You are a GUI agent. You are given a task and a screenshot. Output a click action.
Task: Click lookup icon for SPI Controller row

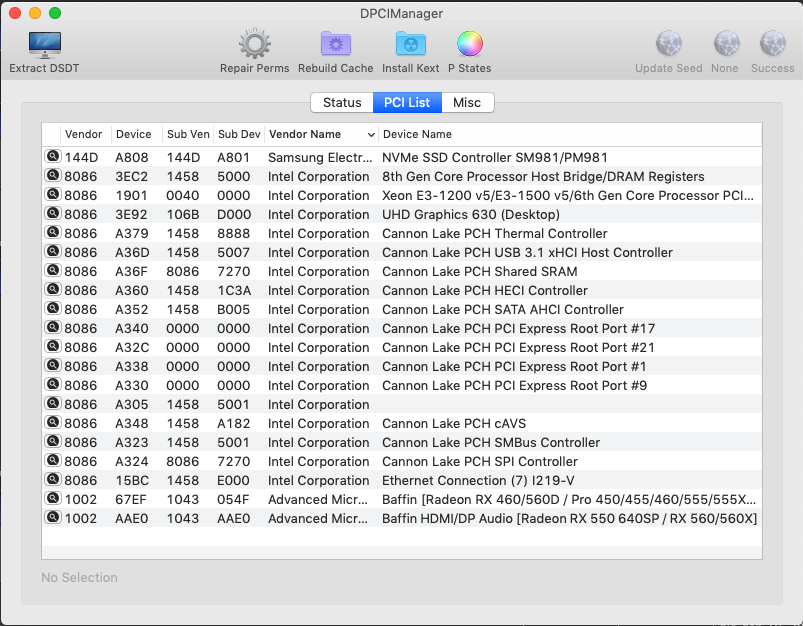click(x=53, y=460)
